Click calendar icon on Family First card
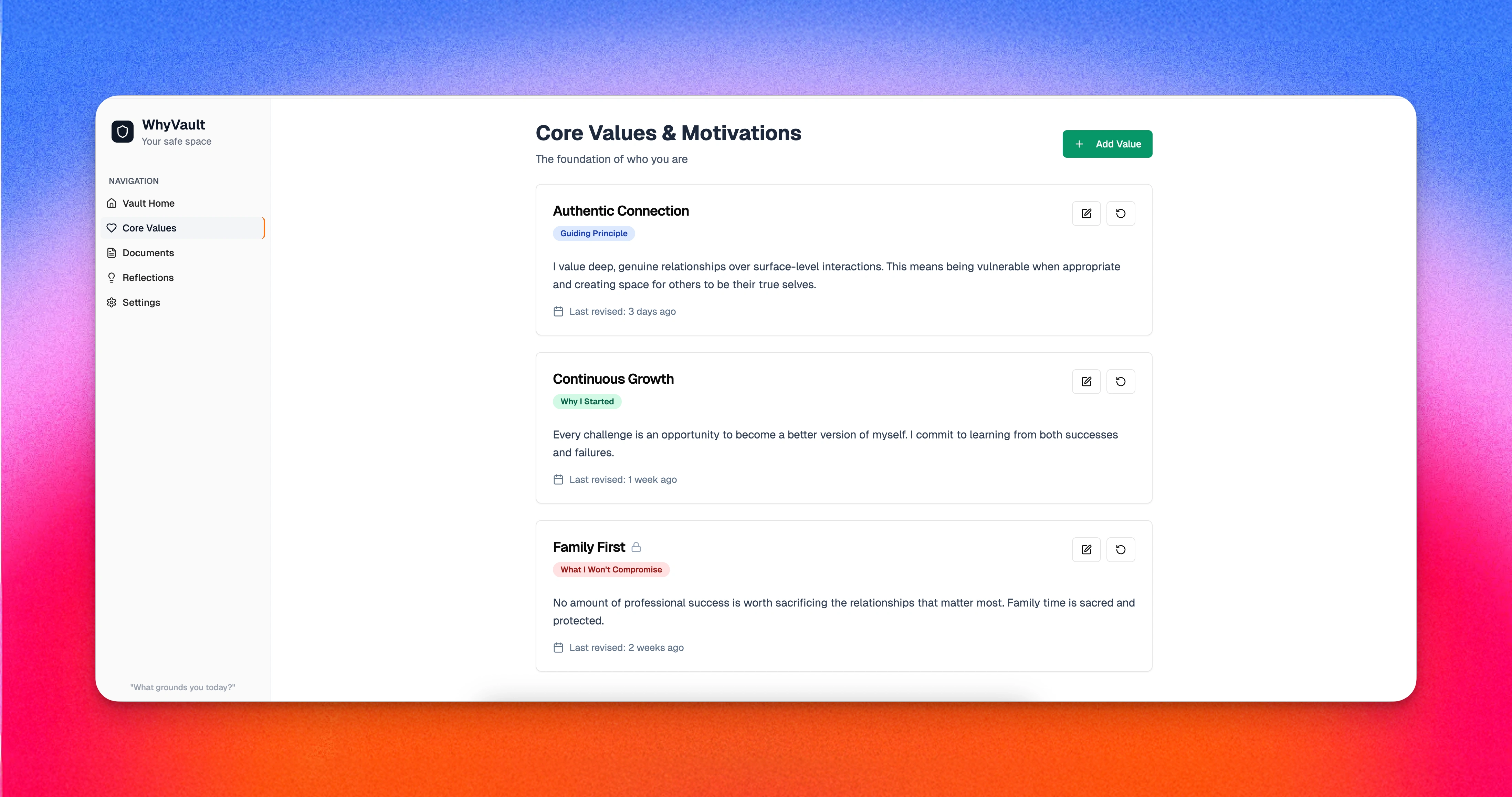Viewport: 1512px width, 797px height. 558,648
